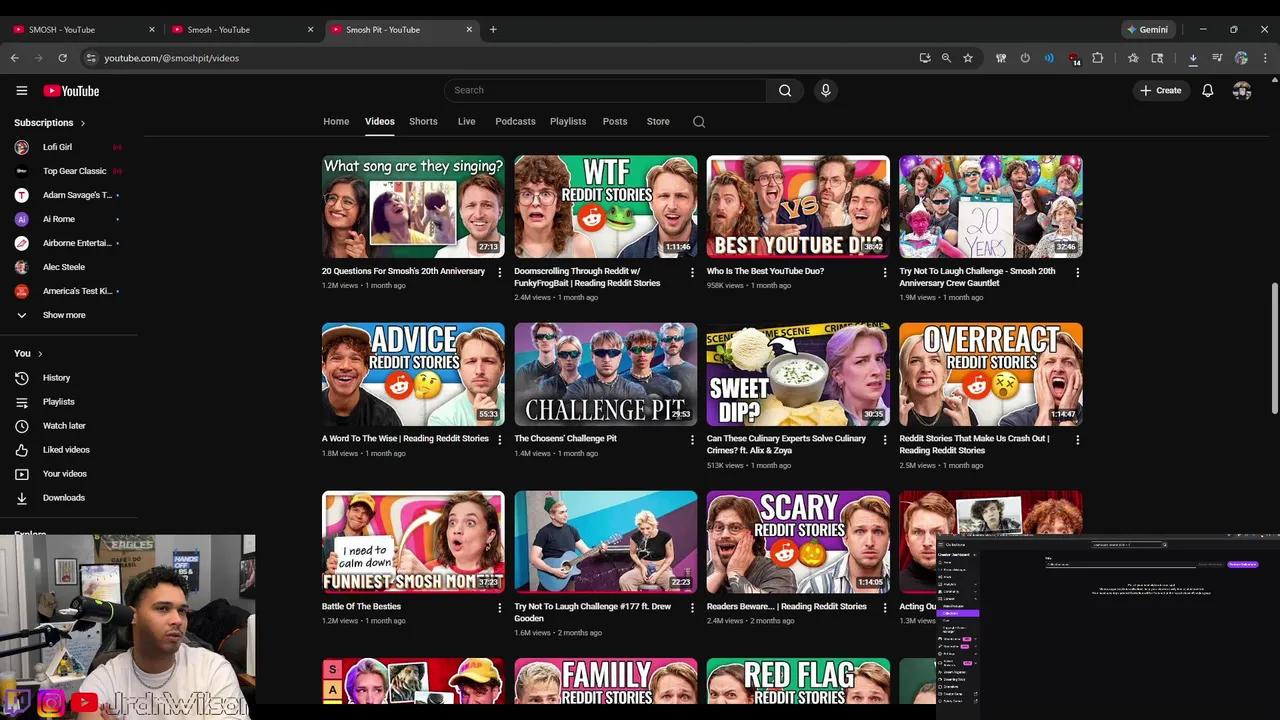
Task: Activate voice search microphone
Action: 825,90
